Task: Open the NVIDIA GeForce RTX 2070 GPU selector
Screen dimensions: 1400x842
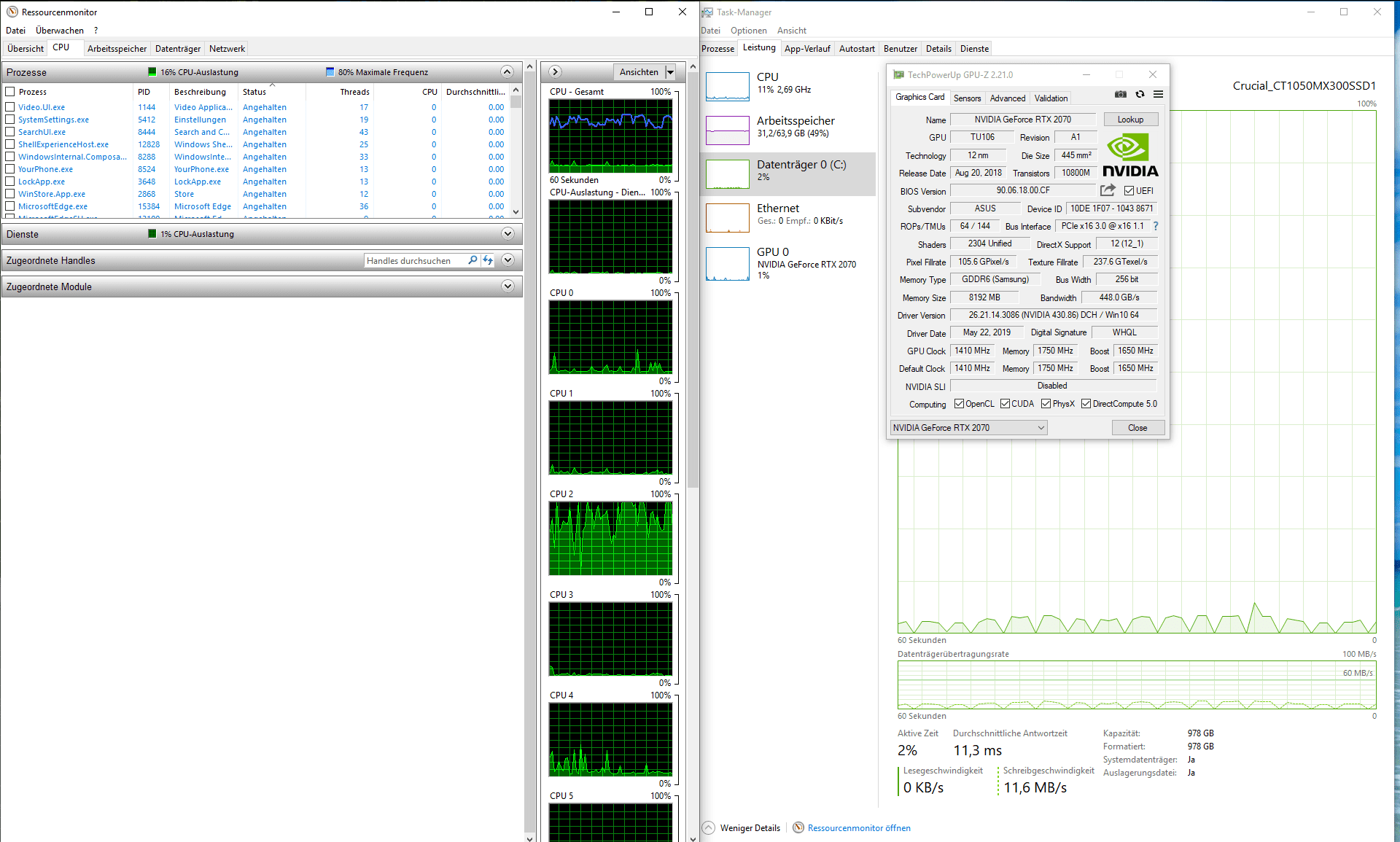Action: tap(969, 428)
